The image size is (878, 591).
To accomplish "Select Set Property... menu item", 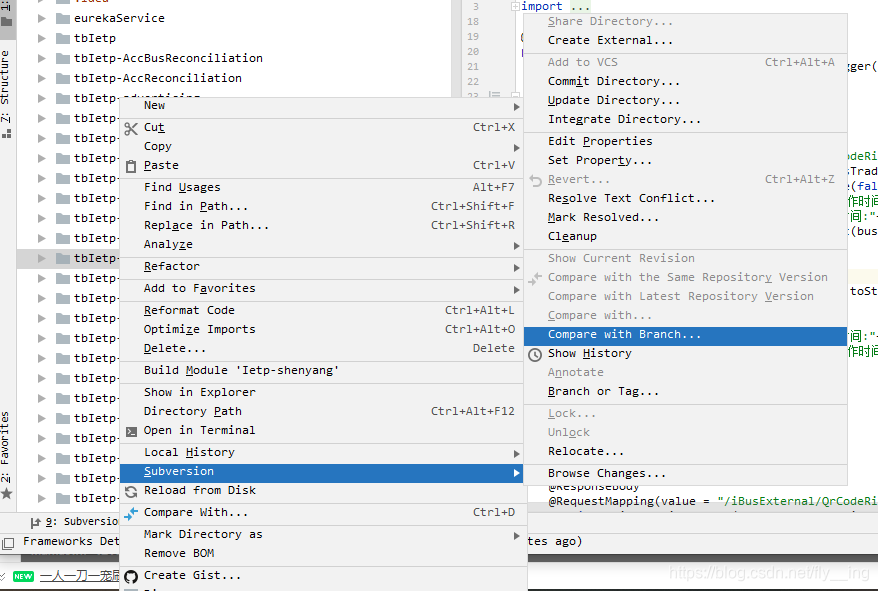I will [685, 161].
